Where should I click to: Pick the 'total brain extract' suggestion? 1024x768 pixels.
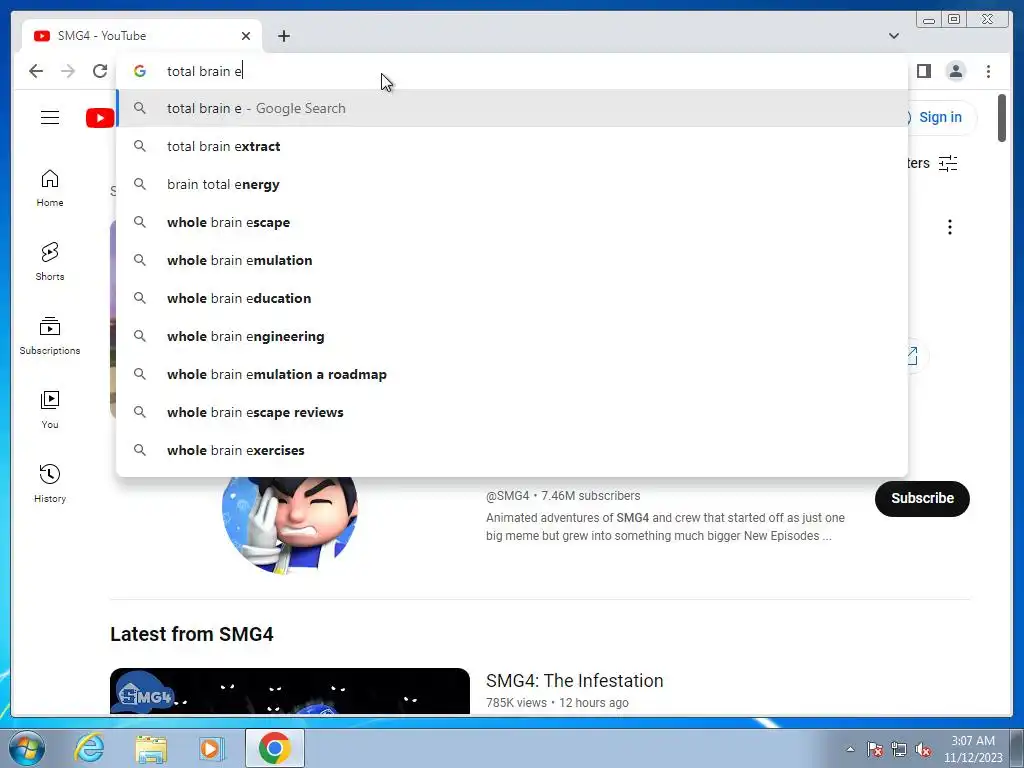pyautogui.click(x=512, y=146)
